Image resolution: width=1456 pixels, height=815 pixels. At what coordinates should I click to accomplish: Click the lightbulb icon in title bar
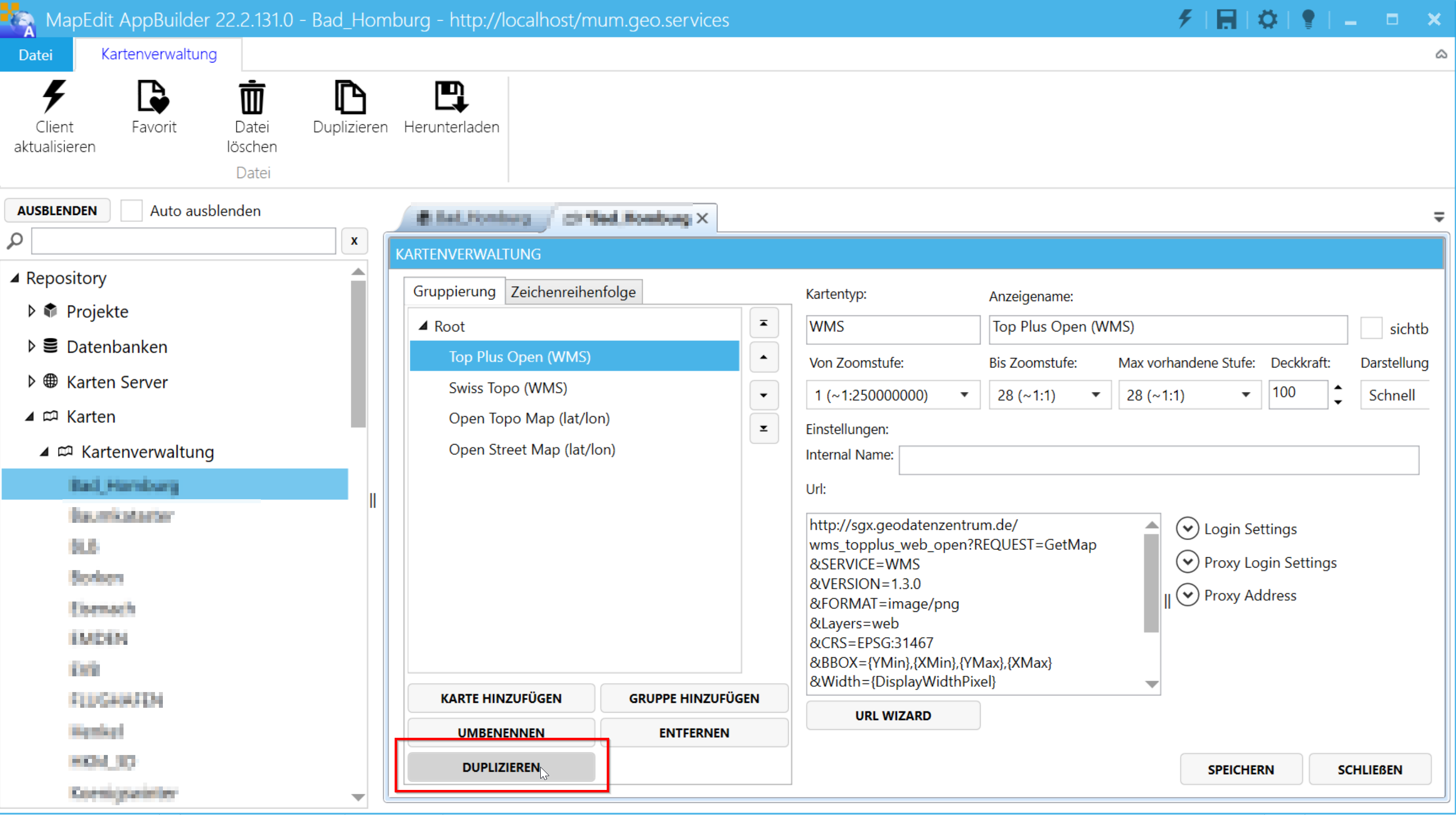[x=1308, y=20]
